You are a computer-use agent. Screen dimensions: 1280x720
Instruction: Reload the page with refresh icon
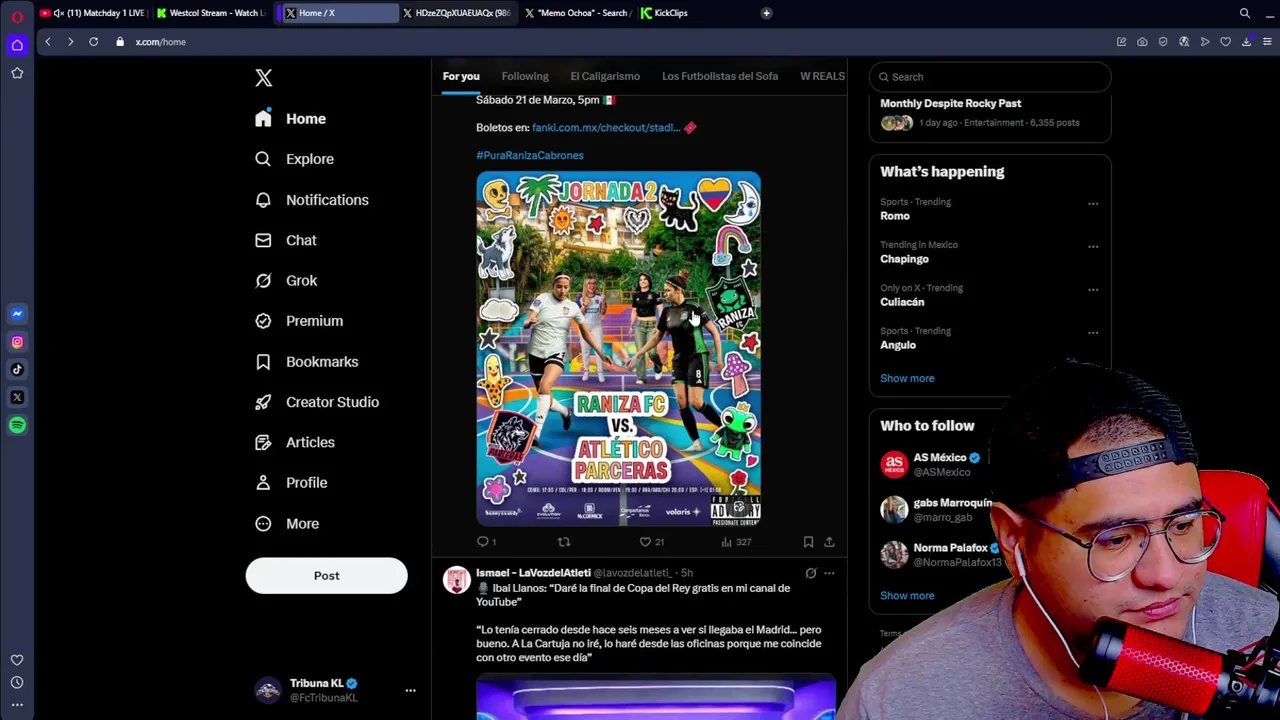click(93, 42)
